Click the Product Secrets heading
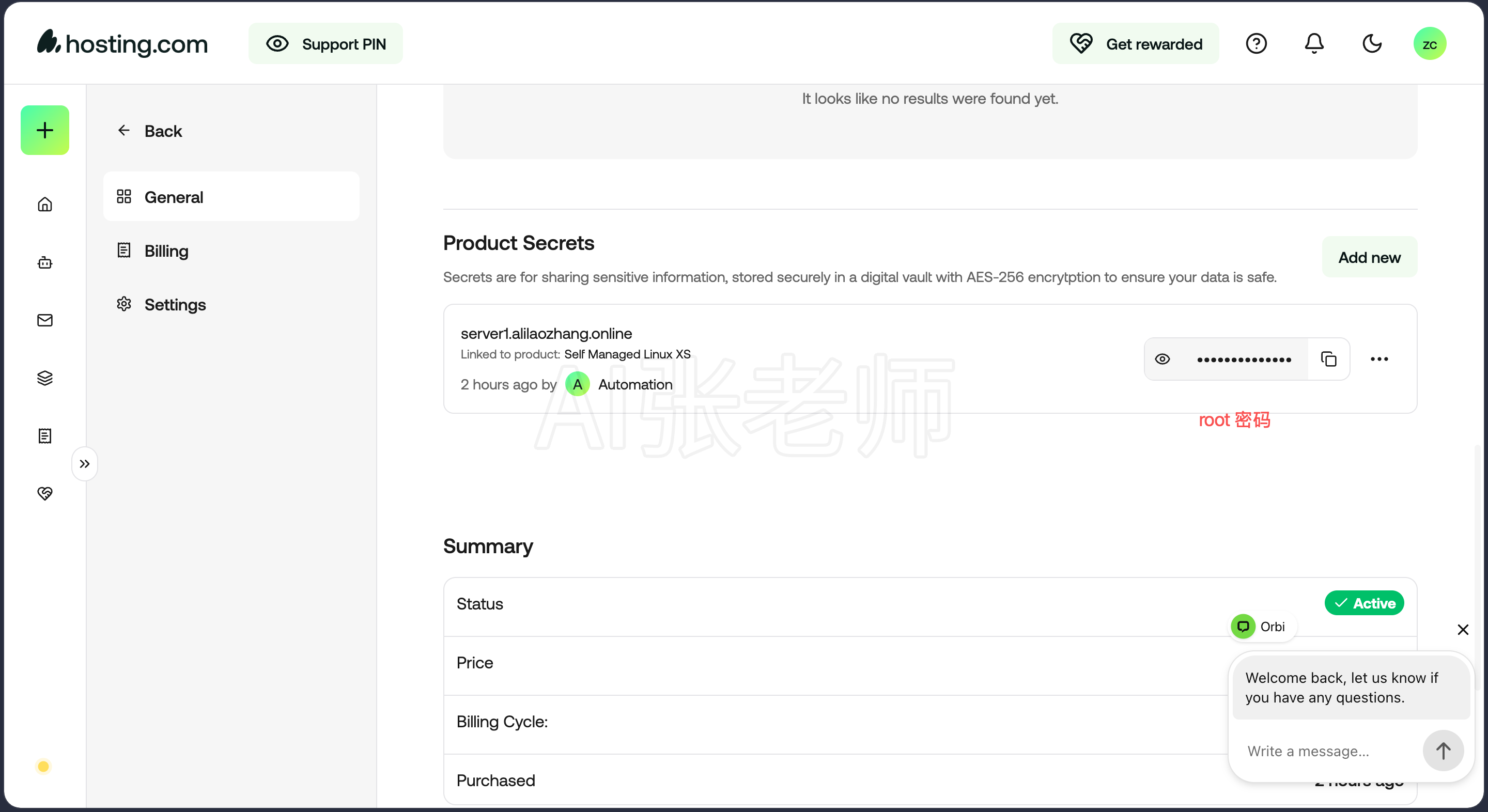This screenshot has height=812, width=1488. pyautogui.click(x=519, y=243)
